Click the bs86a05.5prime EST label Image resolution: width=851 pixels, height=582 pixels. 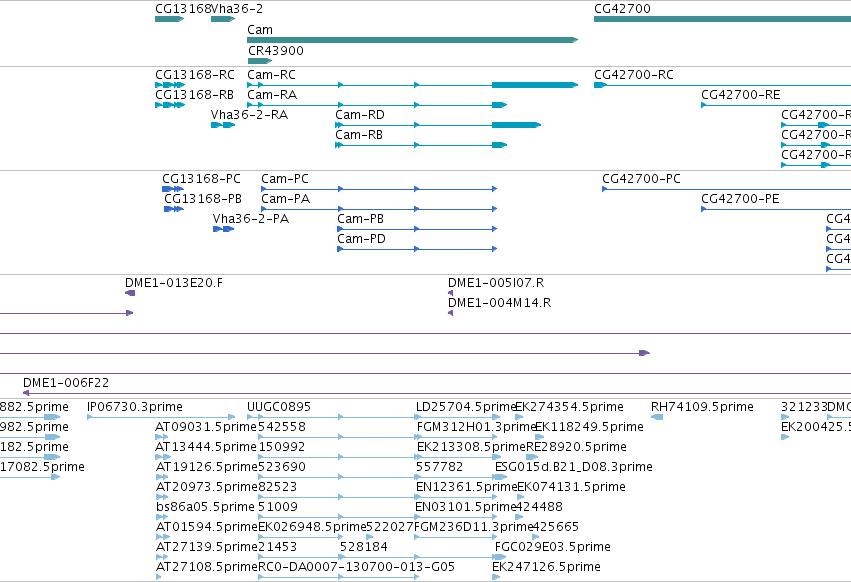click(205, 508)
